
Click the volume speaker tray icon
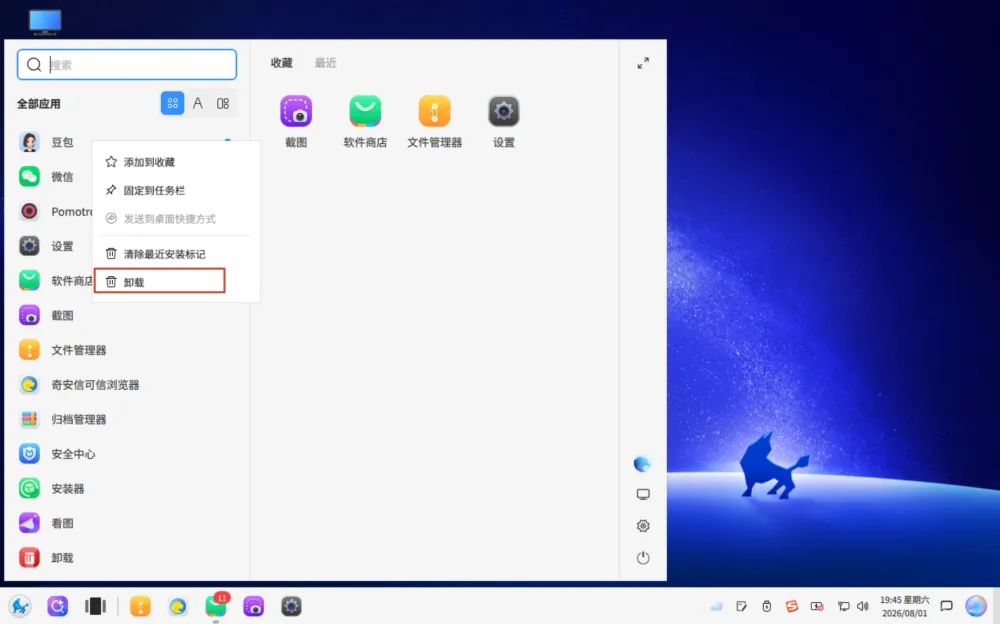863,606
